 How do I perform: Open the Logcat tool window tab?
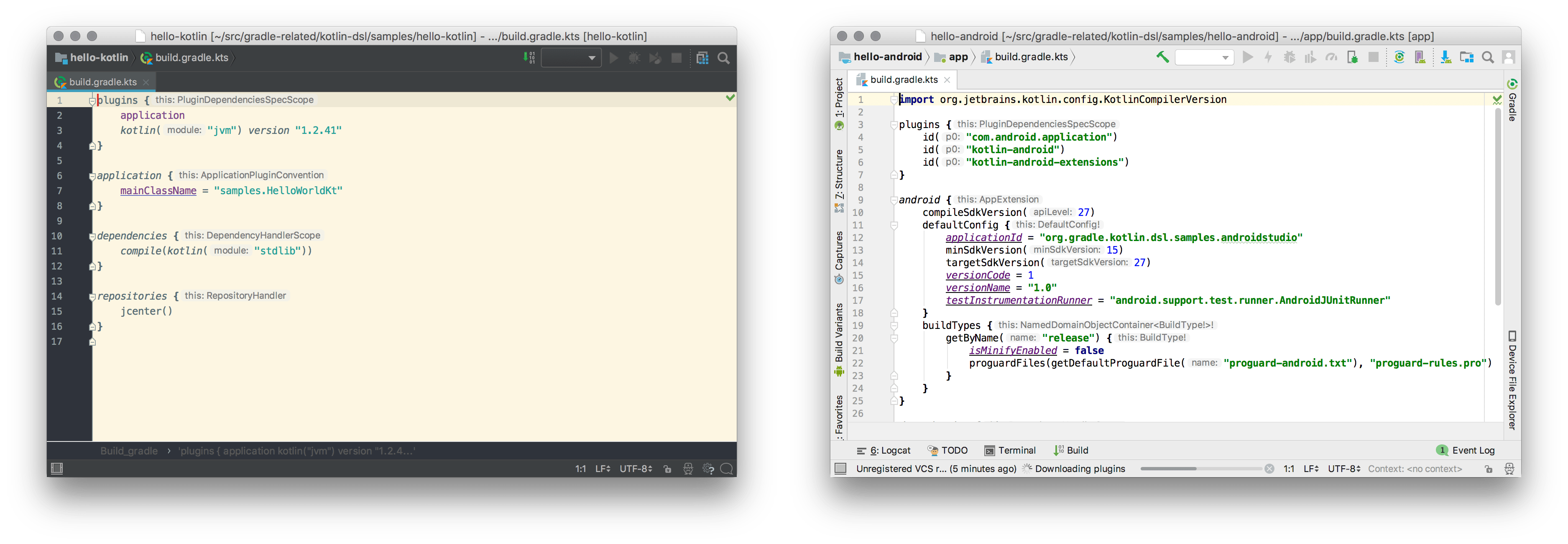tap(884, 450)
